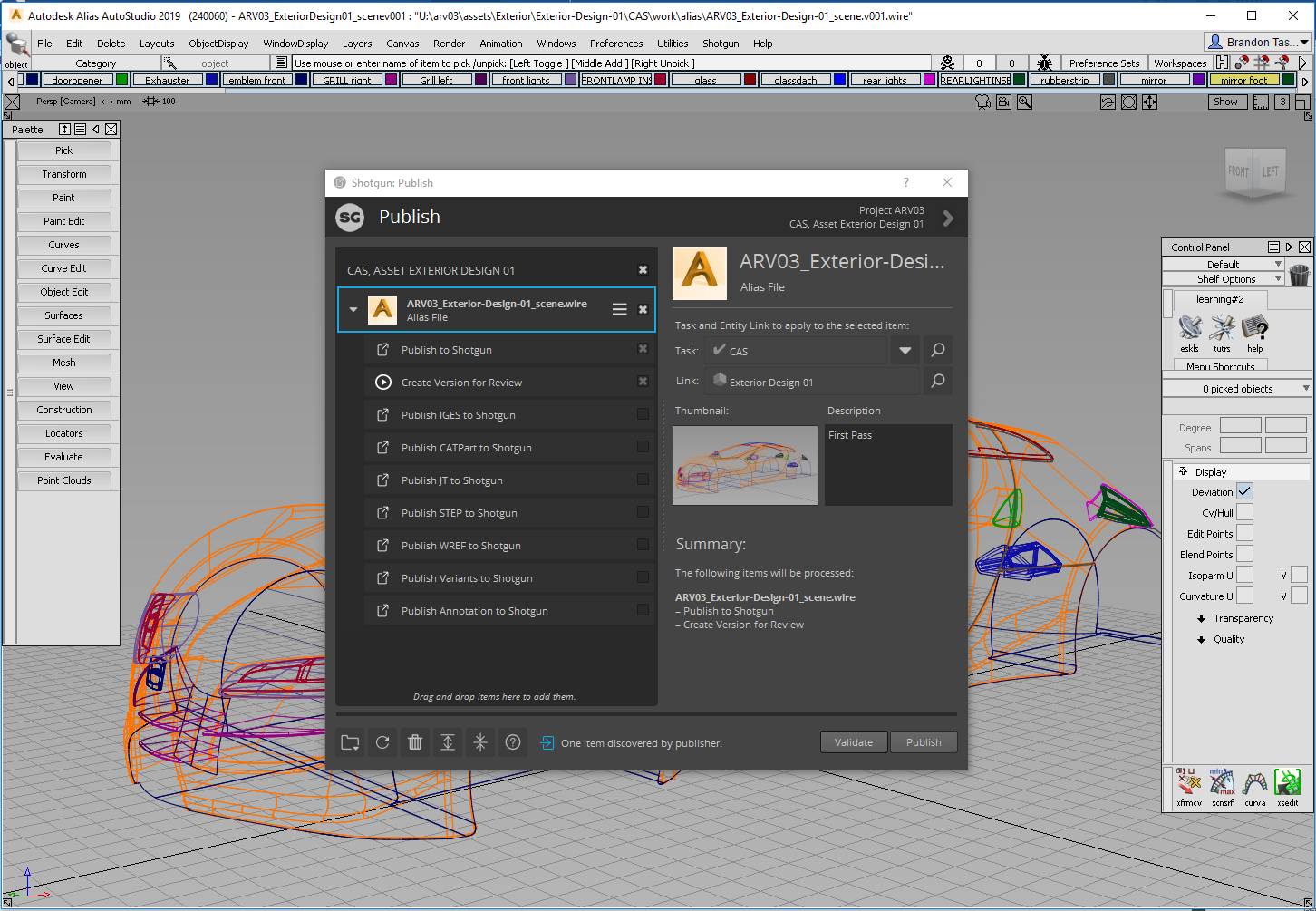Open the browse folder icon in Publish dialog

pyautogui.click(x=350, y=742)
